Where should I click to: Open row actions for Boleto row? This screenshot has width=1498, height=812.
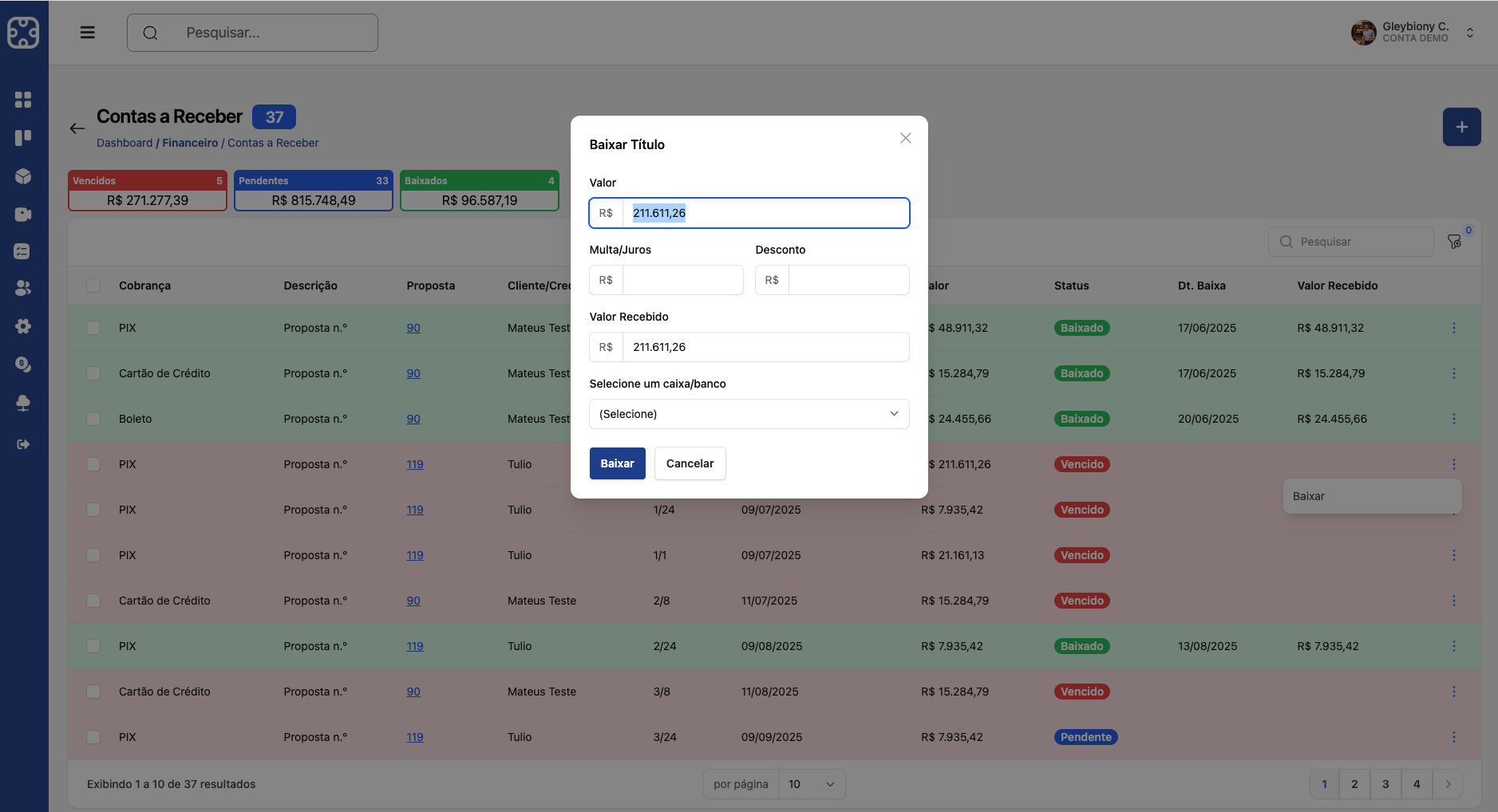tap(1453, 419)
